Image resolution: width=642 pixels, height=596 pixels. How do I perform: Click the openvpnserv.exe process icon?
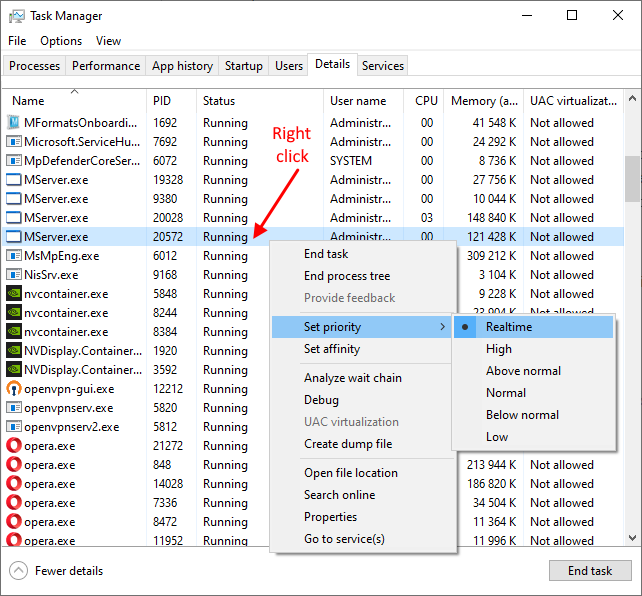pyautogui.click(x=14, y=408)
